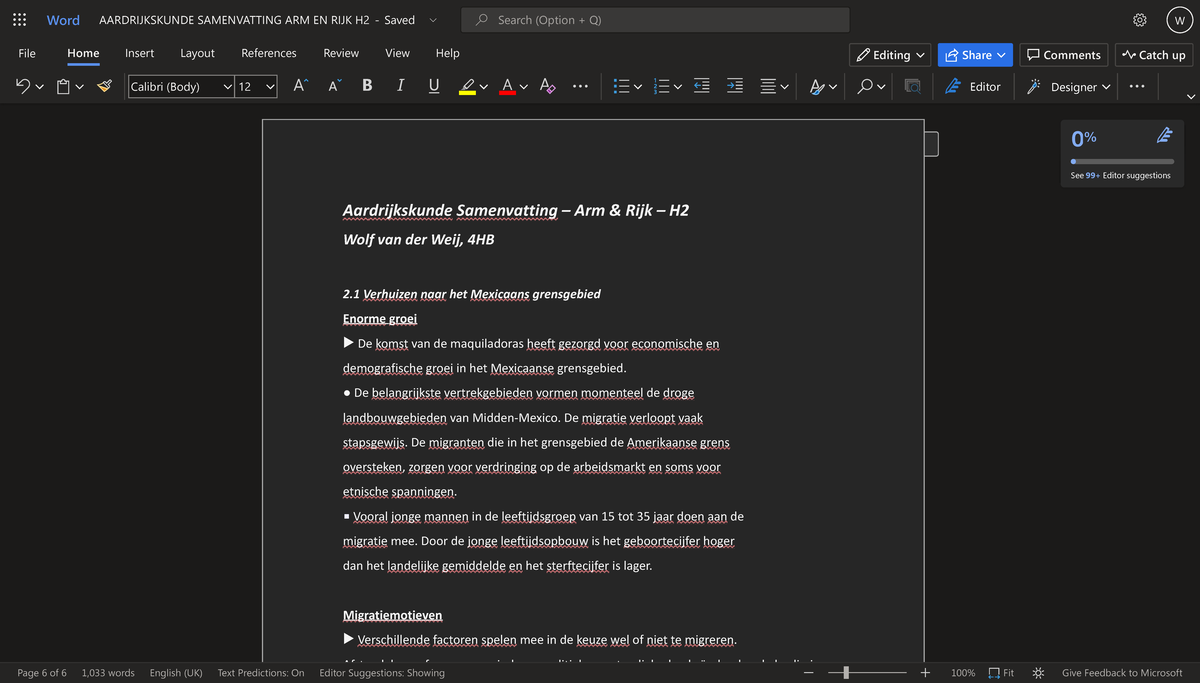Click the blue Share button
This screenshot has height=683, width=1200.
pyautogui.click(x=975, y=55)
